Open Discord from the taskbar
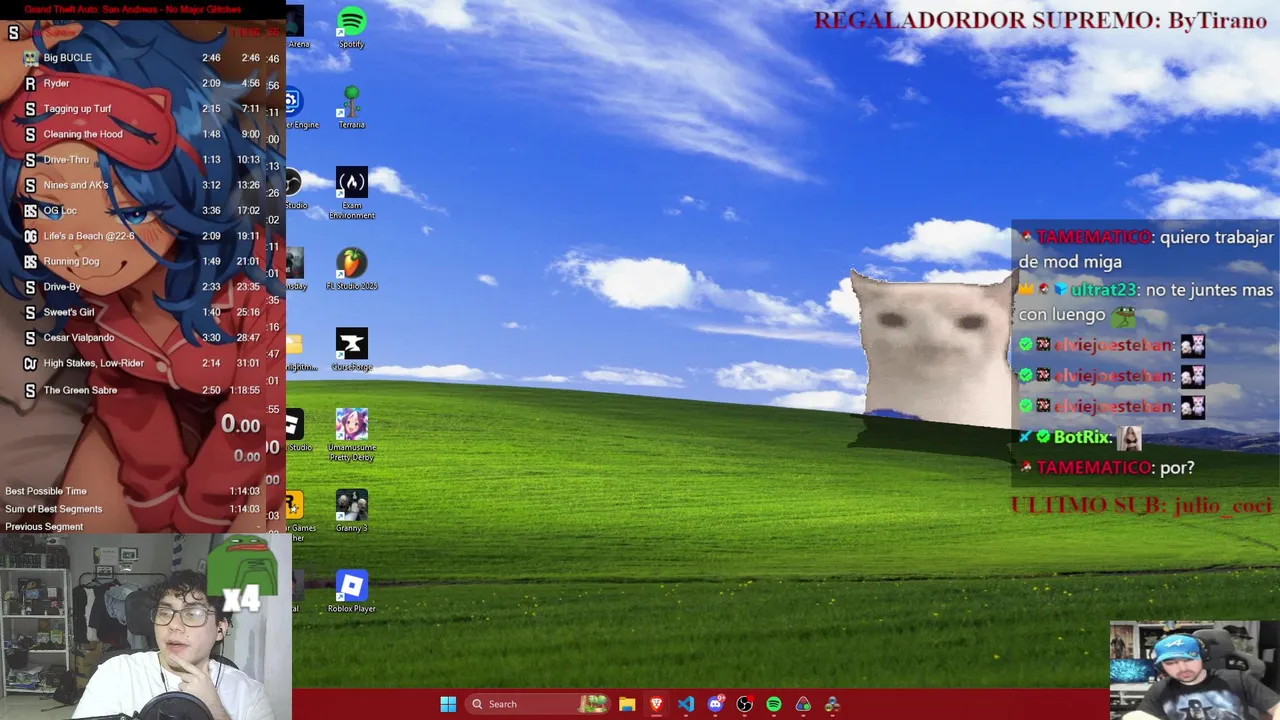Viewport: 1280px width, 720px height. (715, 704)
